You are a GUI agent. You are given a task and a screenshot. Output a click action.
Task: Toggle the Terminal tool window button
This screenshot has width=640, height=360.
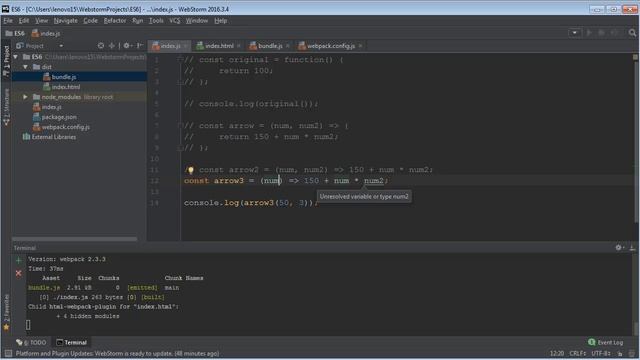click(71, 342)
